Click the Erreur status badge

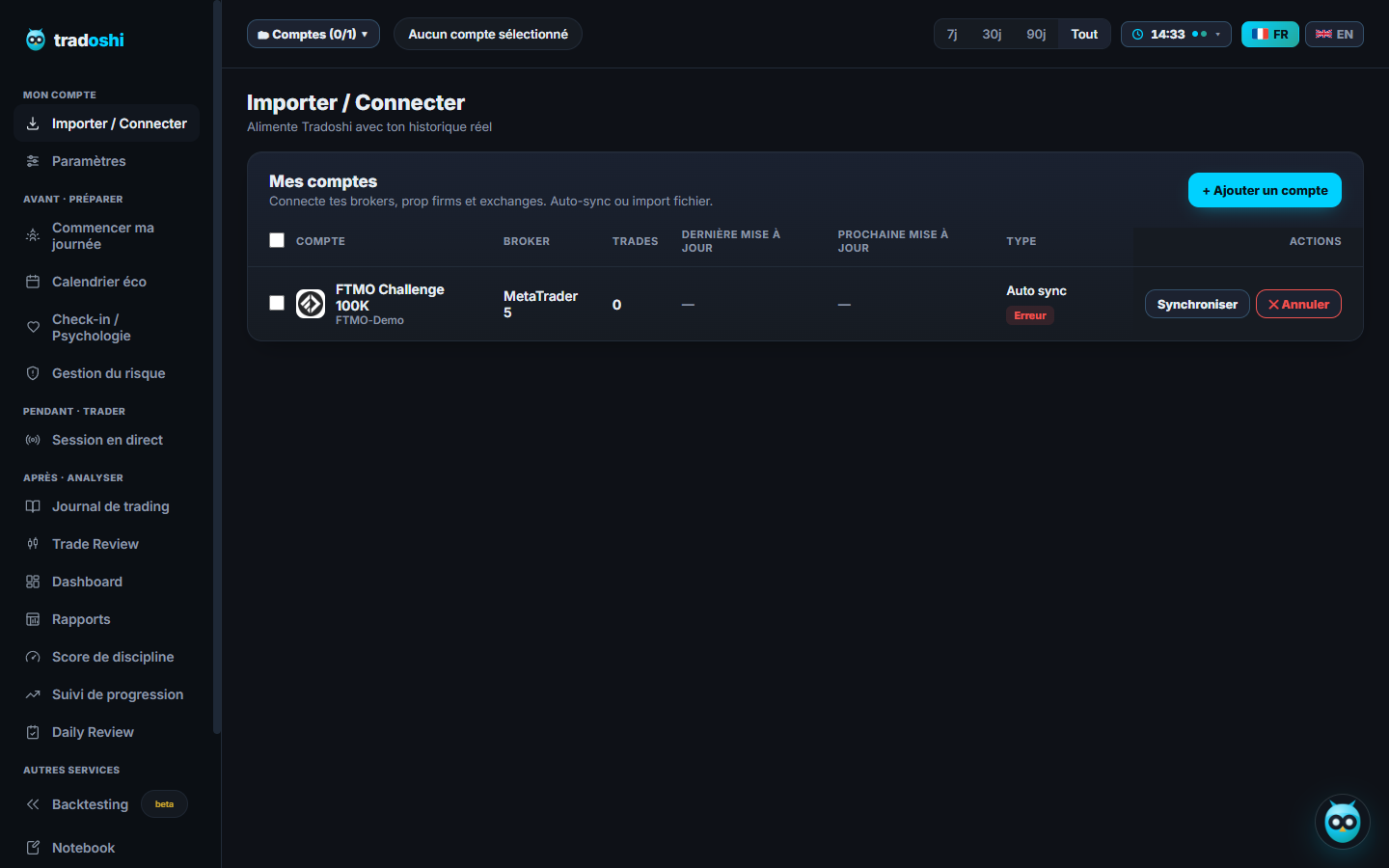coord(1030,315)
